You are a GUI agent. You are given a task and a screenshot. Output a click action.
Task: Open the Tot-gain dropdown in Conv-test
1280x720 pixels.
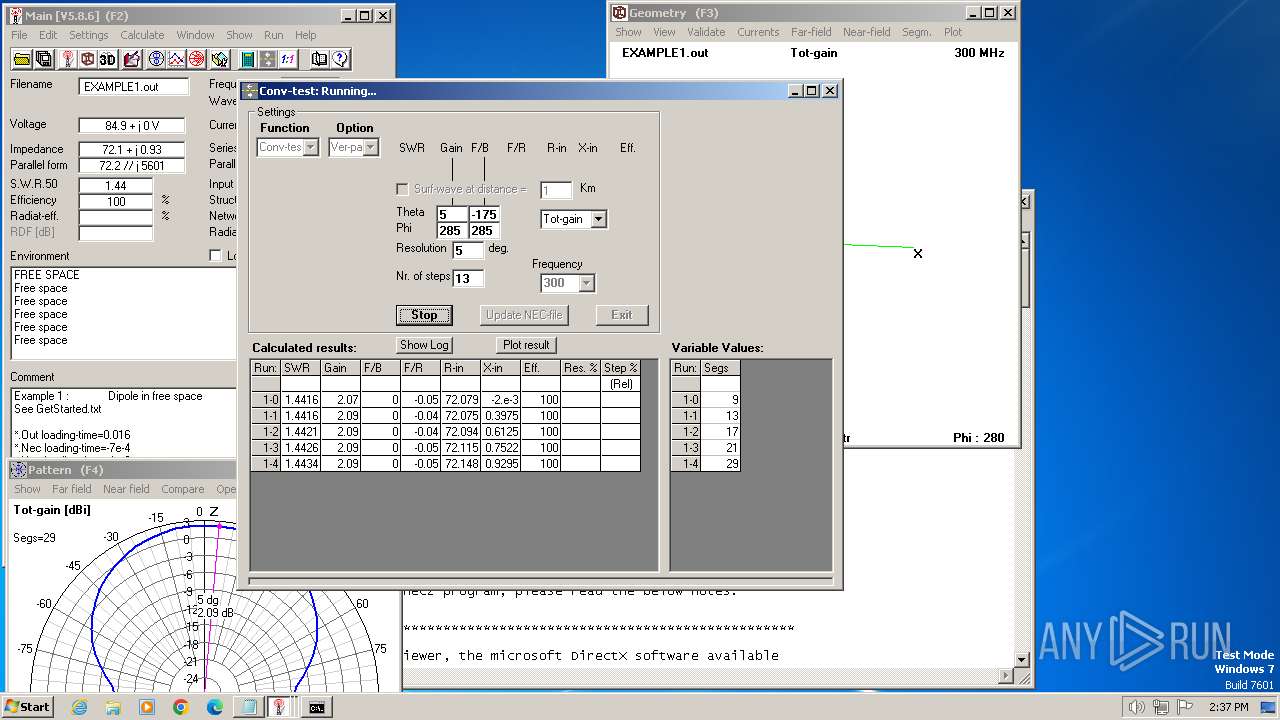pos(598,219)
